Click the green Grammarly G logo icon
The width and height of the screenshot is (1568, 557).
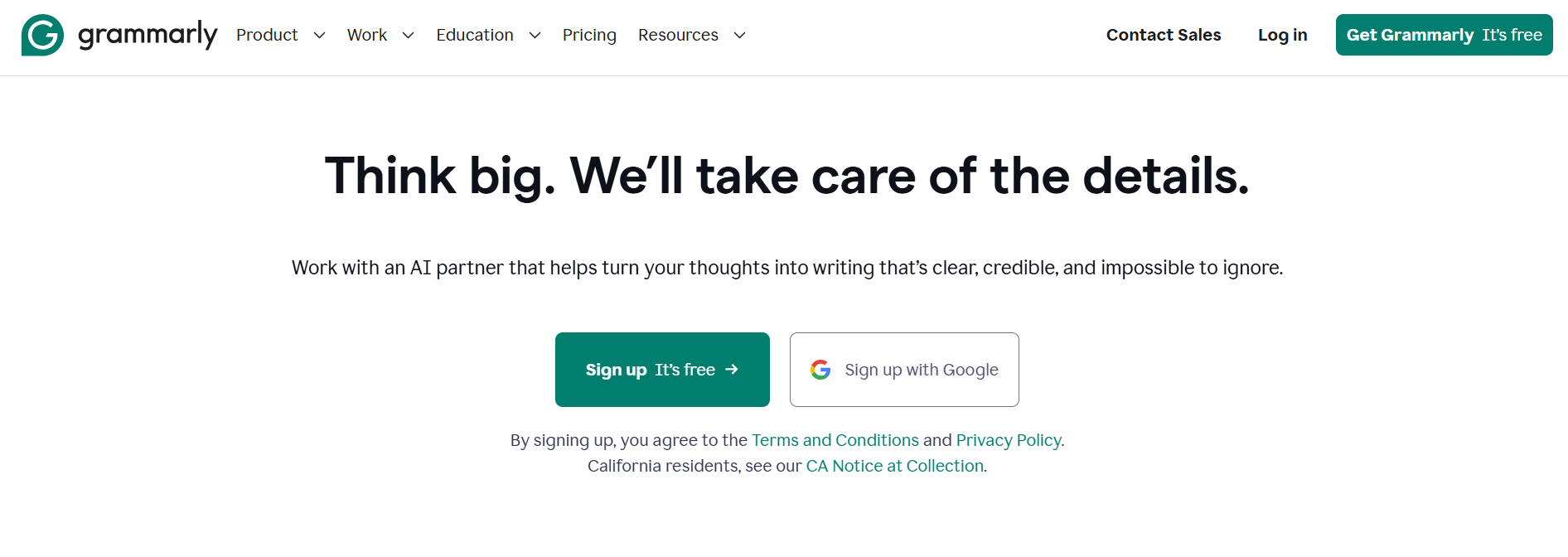coord(42,35)
